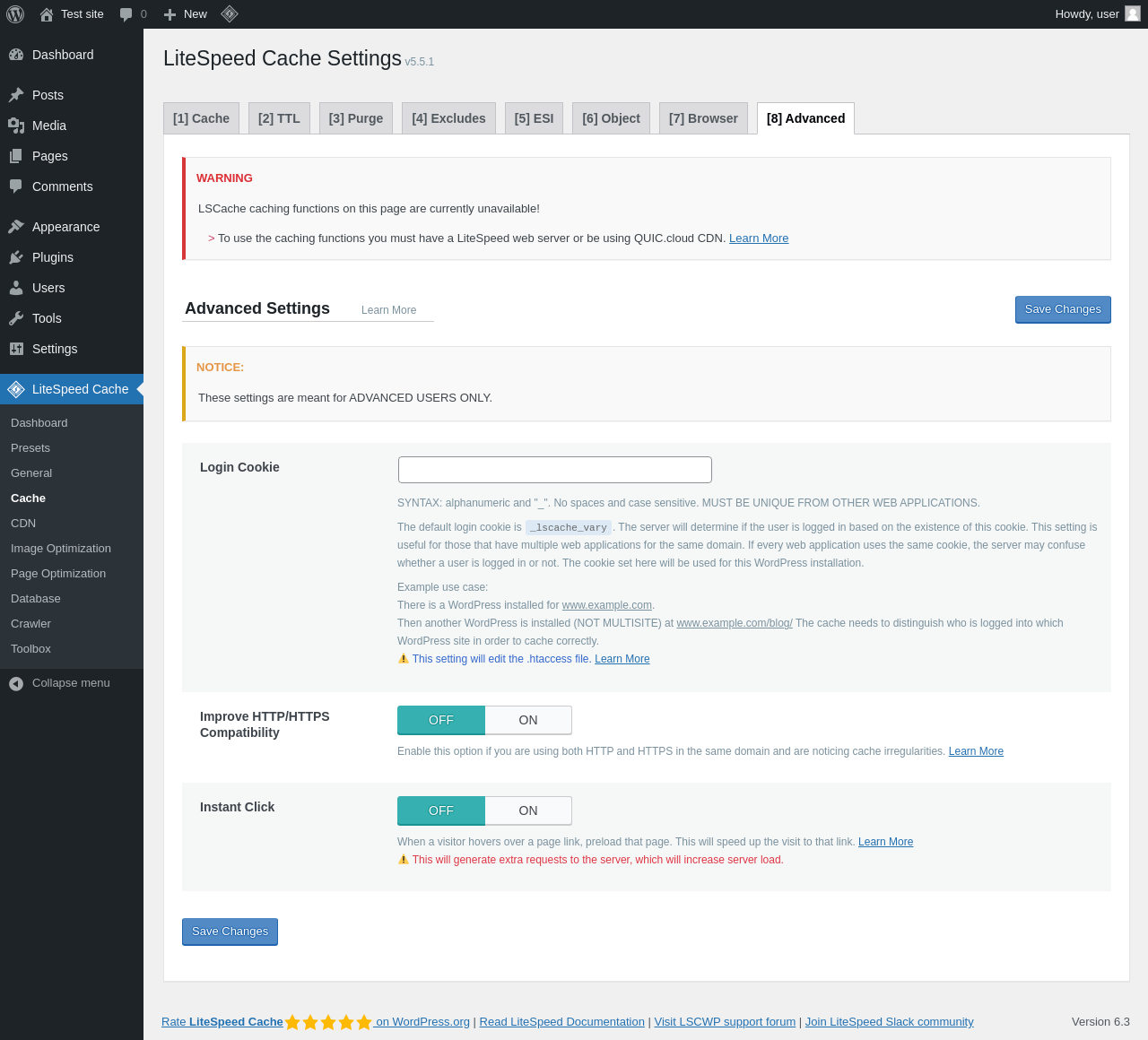Set Instant Click to OFF
The image size is (1148, 1040).
[x=441, y=810]
